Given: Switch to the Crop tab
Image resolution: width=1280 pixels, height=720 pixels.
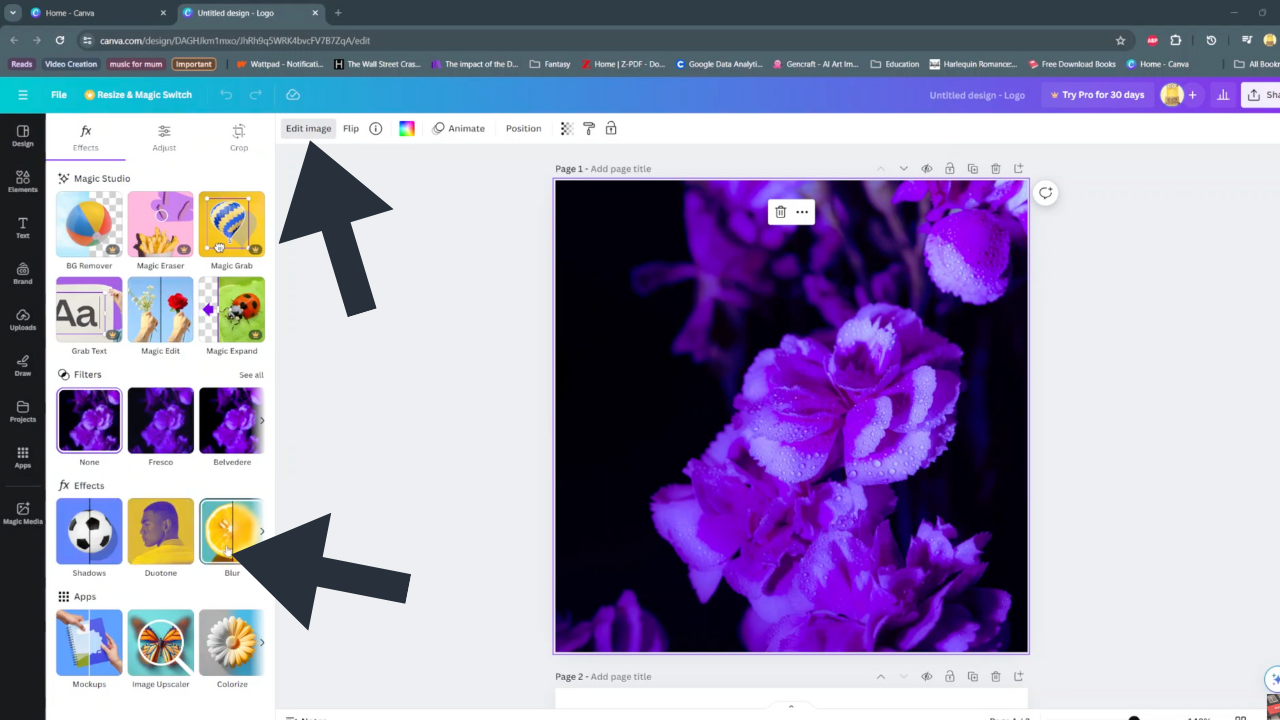Looking at the screenshot, I should 239,138.
